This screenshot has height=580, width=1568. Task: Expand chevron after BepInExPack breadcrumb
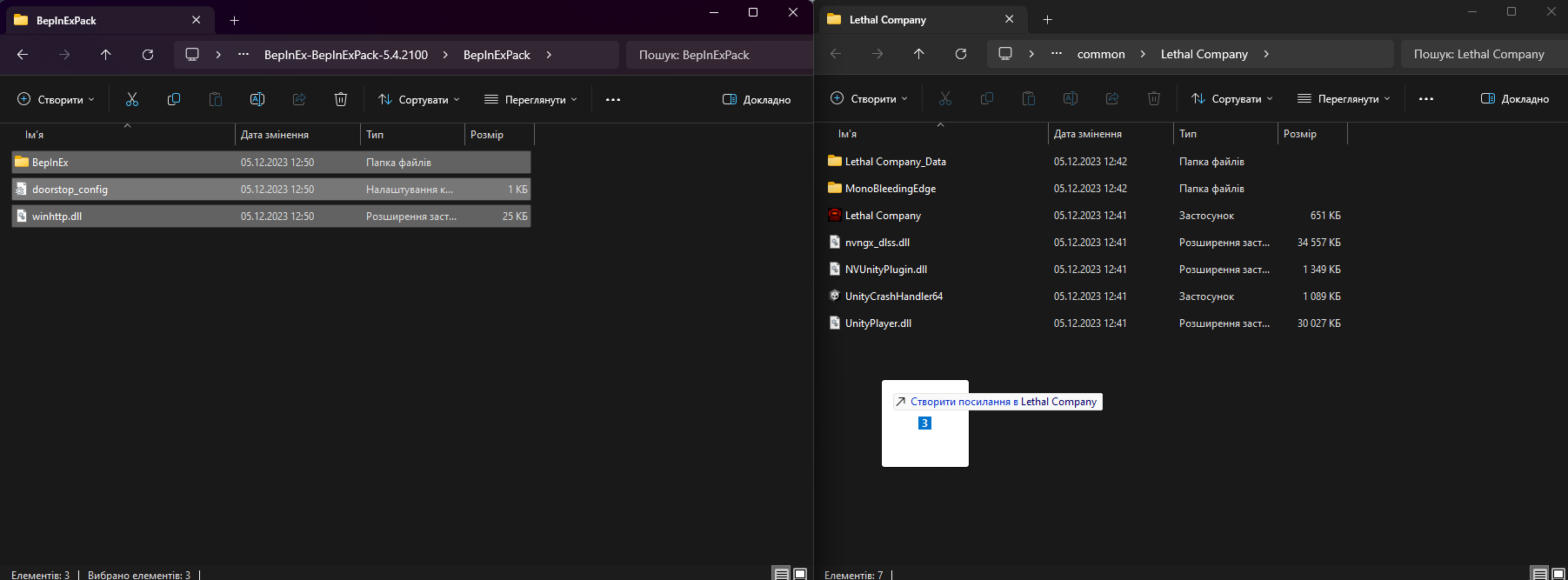(549, 55)
